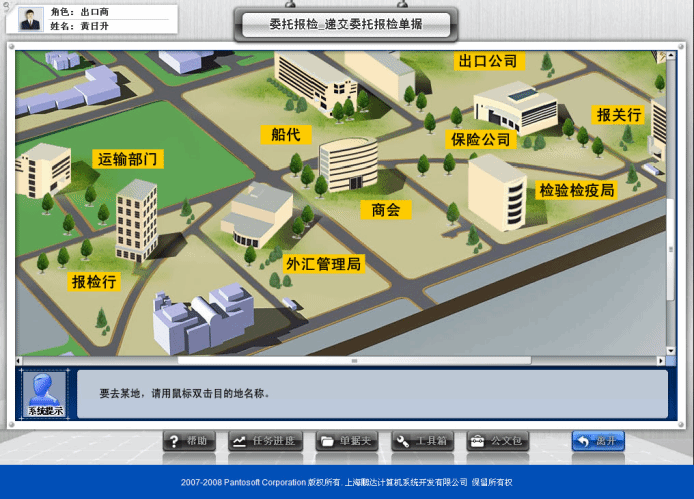This screenshot has height=499, width=694.
Task: Open 帮助 help from the bottom toolbar
Action: pos(189,441)
